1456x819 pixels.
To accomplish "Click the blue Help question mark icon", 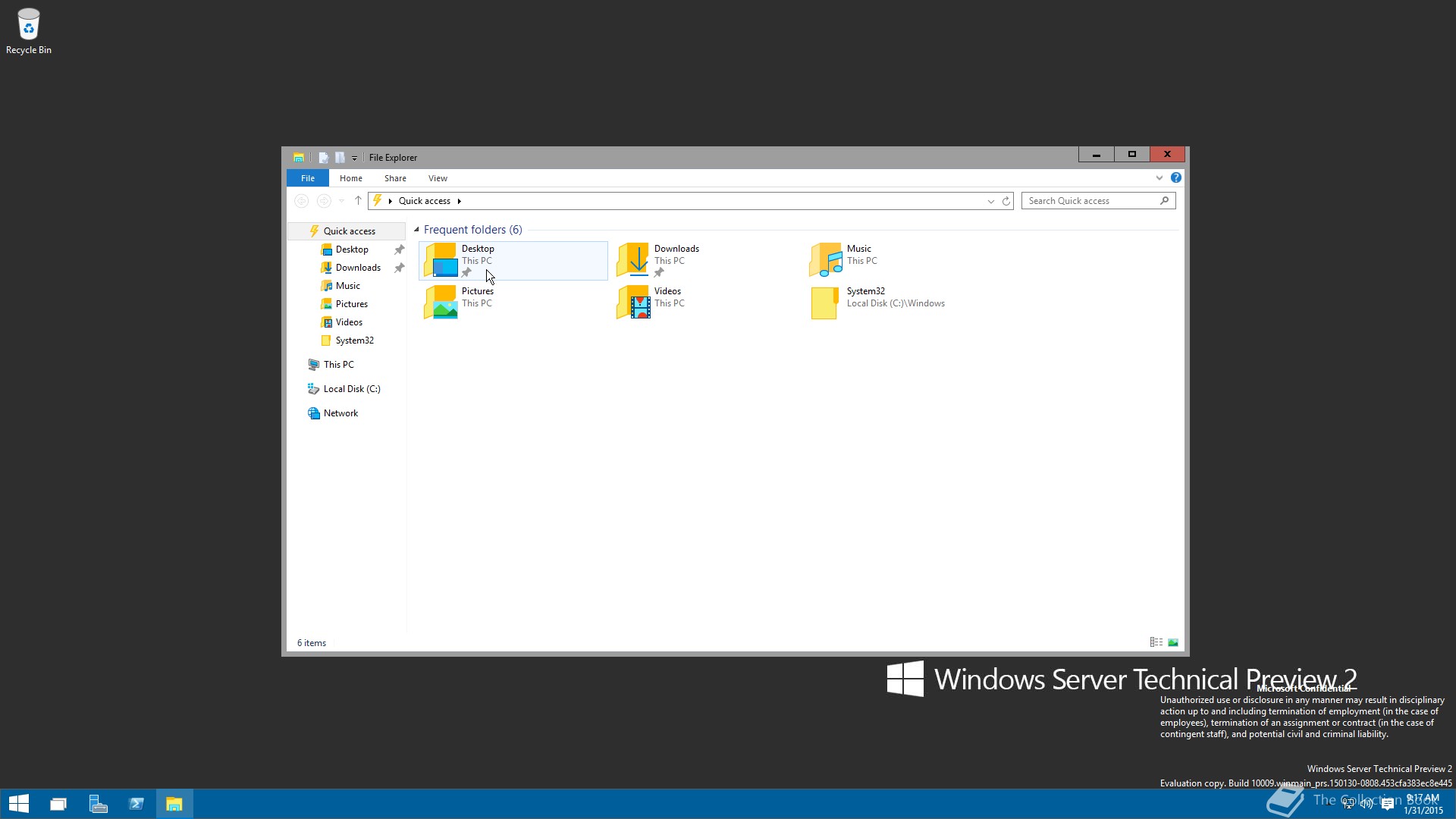I will click(x=1176, y=177).
